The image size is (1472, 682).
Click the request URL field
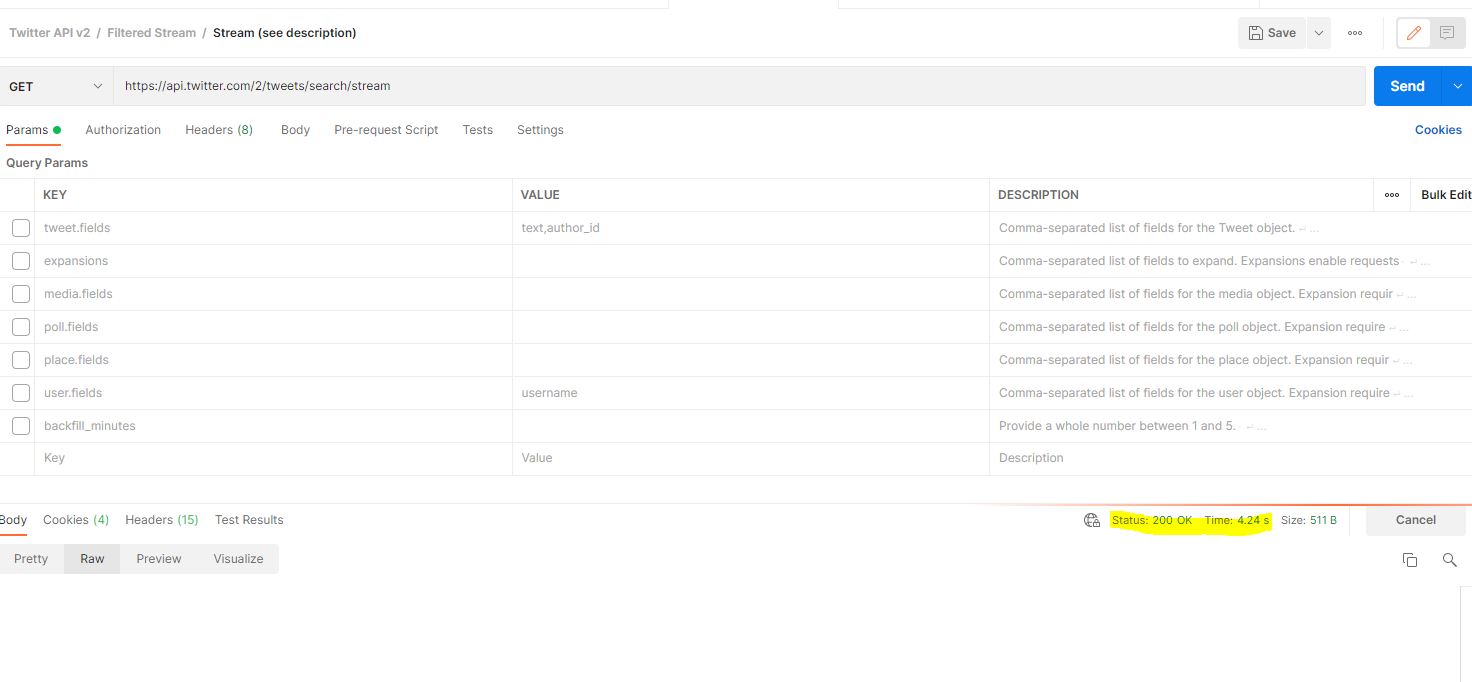[x=740, y=86]
